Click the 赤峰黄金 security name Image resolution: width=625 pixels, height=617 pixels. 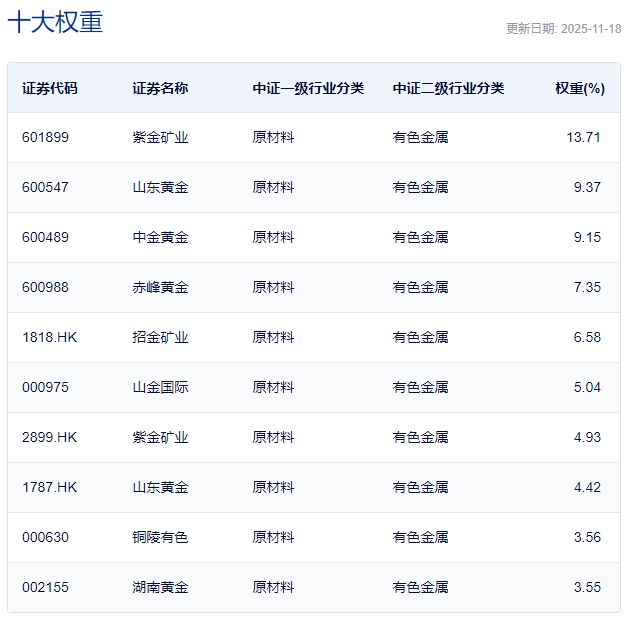click(x=160, y=287)
